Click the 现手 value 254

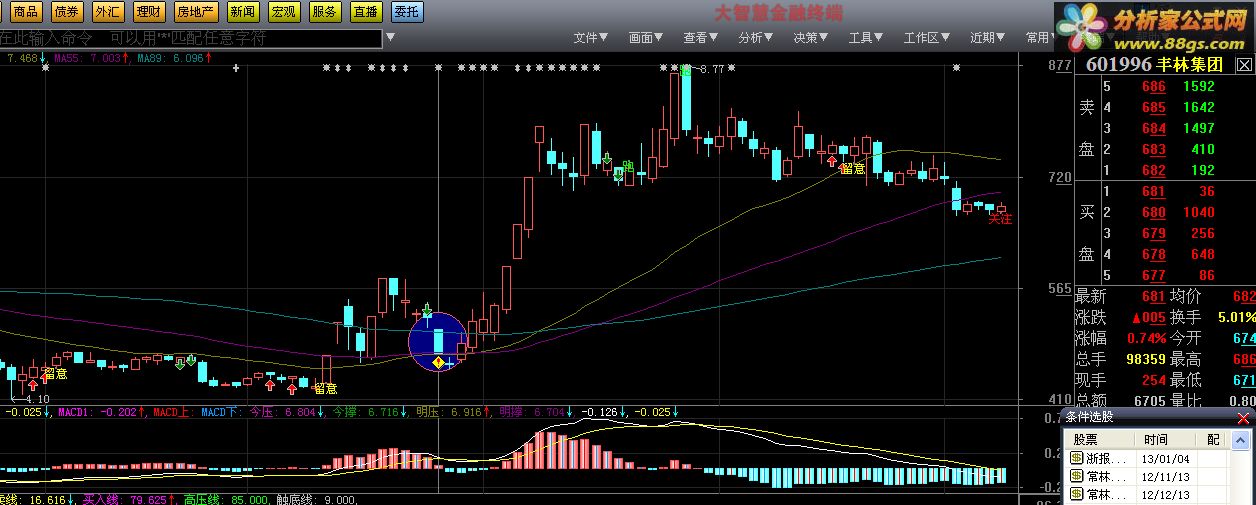coord(1154,380)
